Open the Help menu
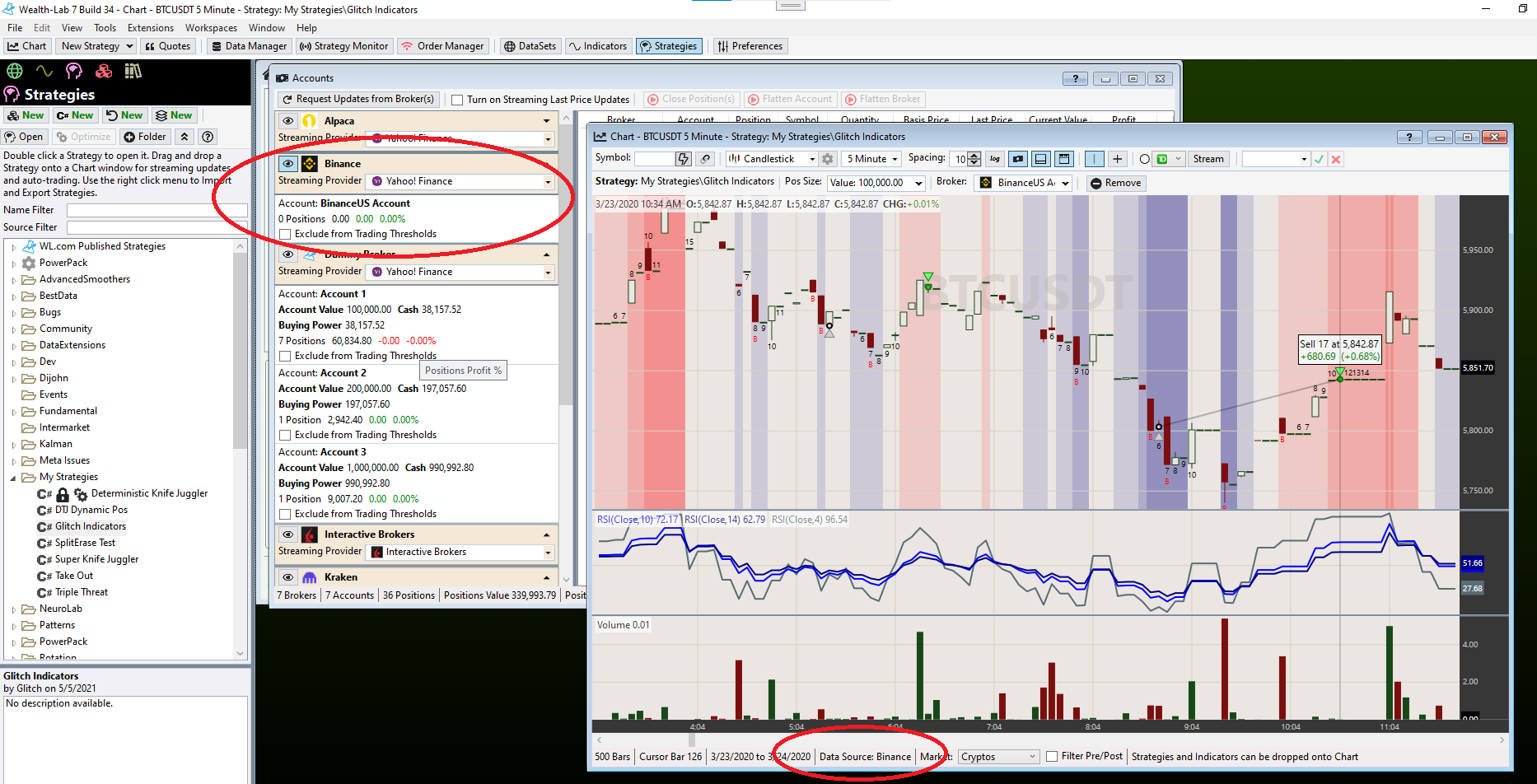The width and height of the screenshot is (1537, 784). 306,28
